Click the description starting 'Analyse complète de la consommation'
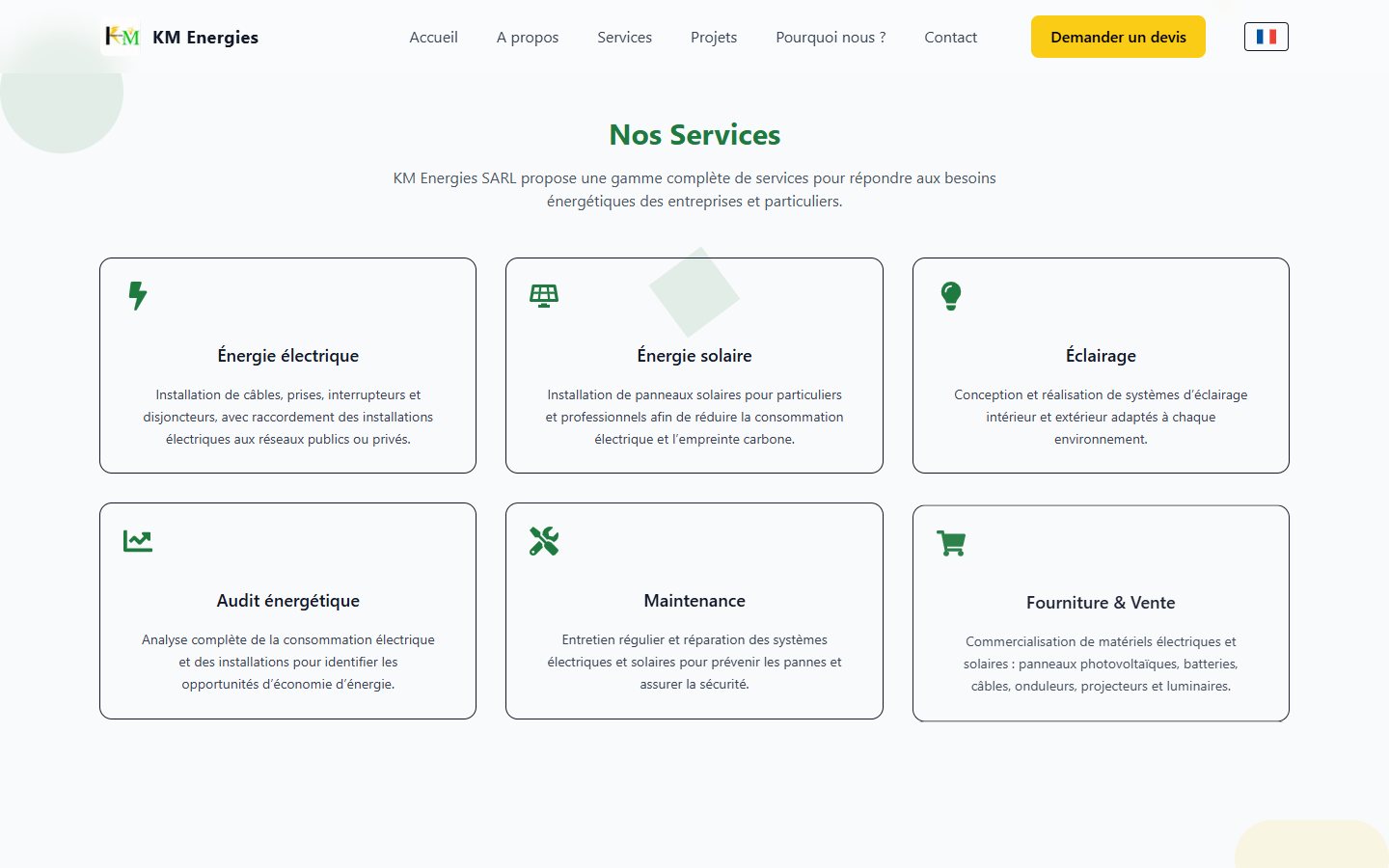 point(287,662)
